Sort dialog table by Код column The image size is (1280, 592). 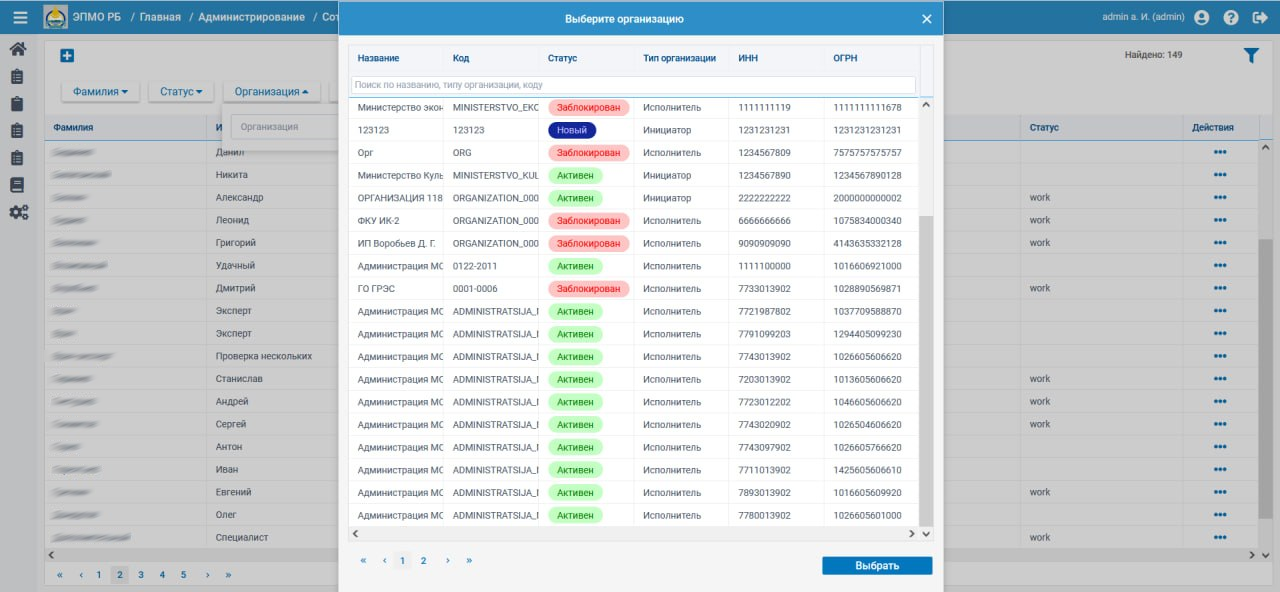point(460,58)
